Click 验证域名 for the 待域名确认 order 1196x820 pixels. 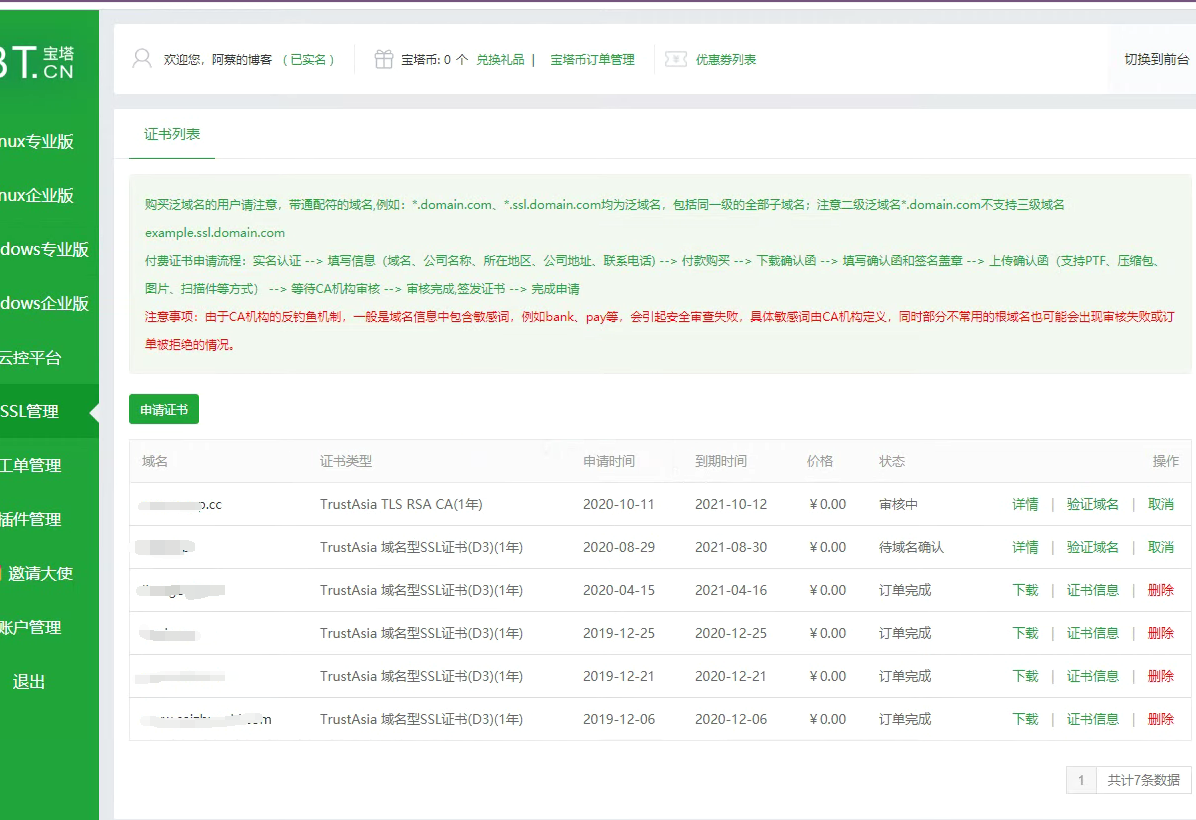1092,547
